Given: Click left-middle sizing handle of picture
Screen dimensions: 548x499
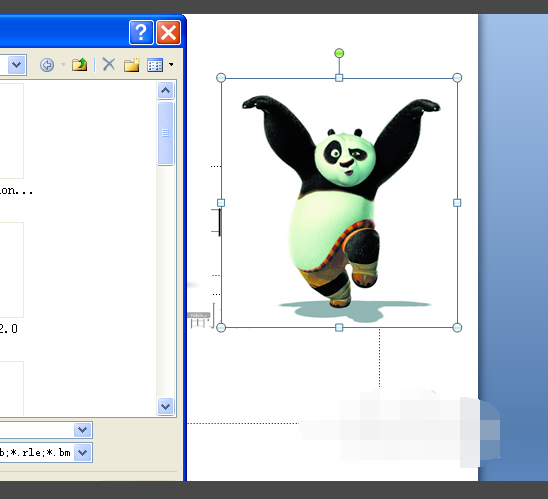Looking at the screenshot, I should click(x=221, y=203).
